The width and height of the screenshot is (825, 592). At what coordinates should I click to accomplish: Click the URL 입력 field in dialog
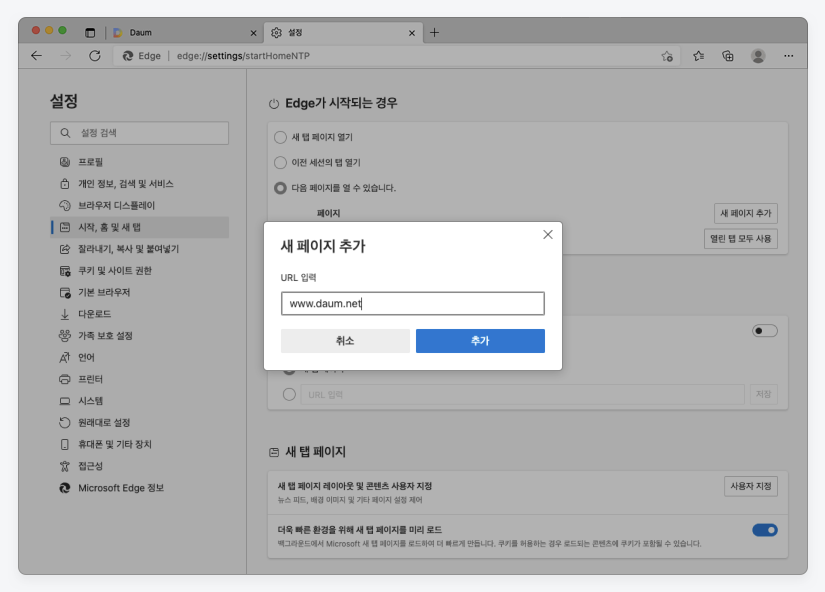coord(412,304)
